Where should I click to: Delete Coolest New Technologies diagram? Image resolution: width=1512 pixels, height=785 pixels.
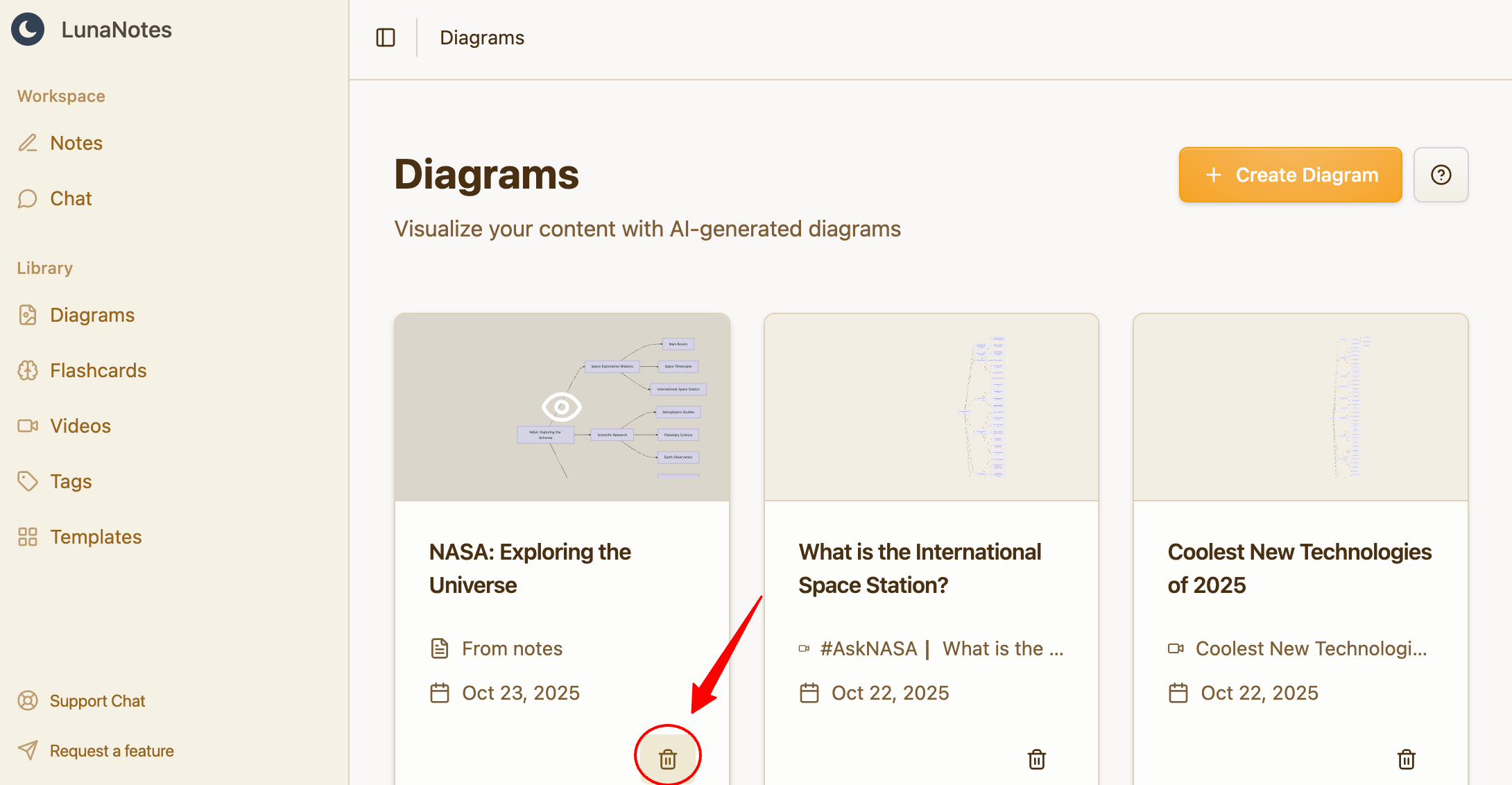pos(1406,759)
